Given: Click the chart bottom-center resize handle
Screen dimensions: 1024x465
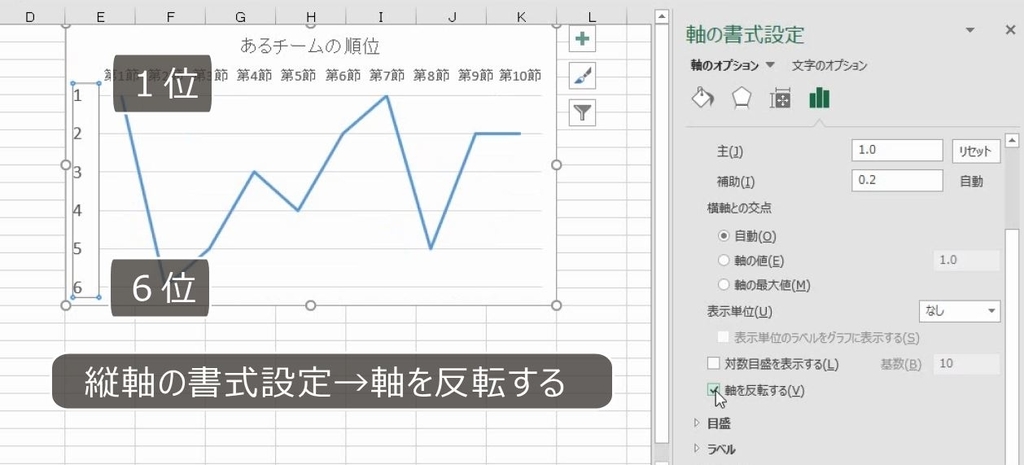Looking at the screenshot, I should (311, 305).
